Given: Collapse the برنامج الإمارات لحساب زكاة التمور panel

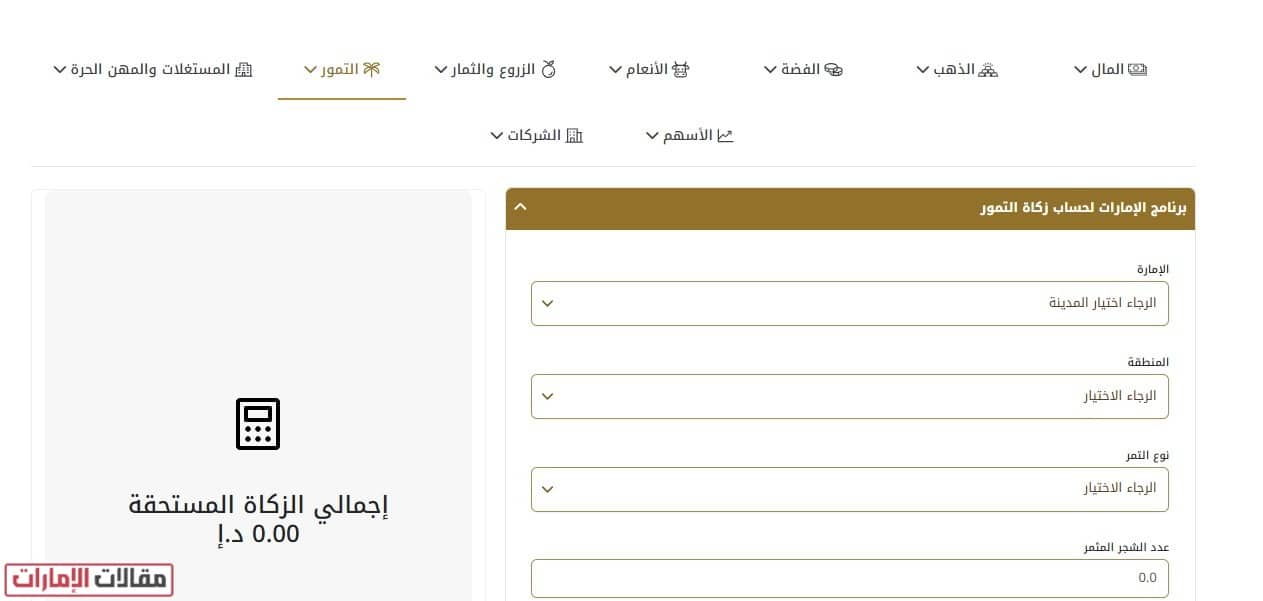Looking at the screenshot, I should pos(520,207).
